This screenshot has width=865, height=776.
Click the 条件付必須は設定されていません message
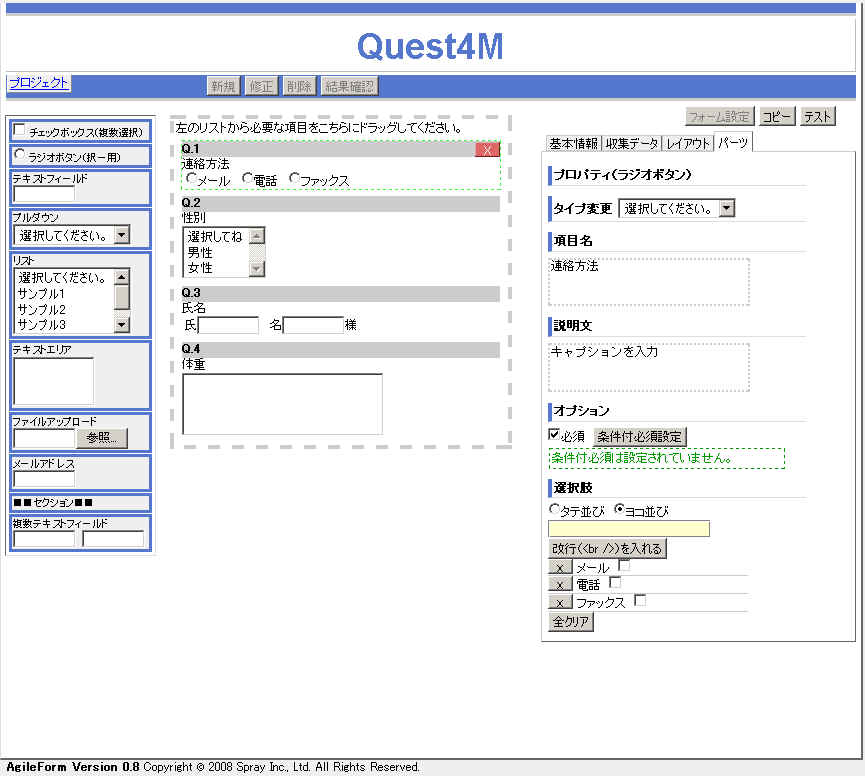point(666,458)
